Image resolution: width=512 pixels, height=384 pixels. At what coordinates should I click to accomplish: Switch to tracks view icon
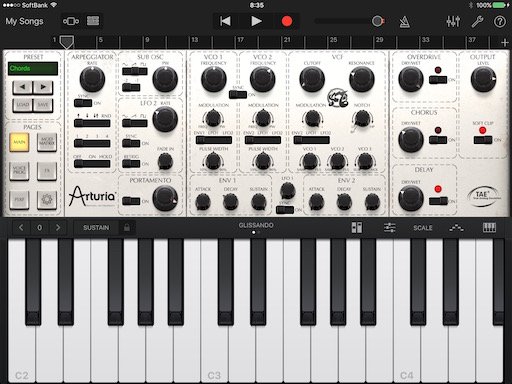point(93,21)
